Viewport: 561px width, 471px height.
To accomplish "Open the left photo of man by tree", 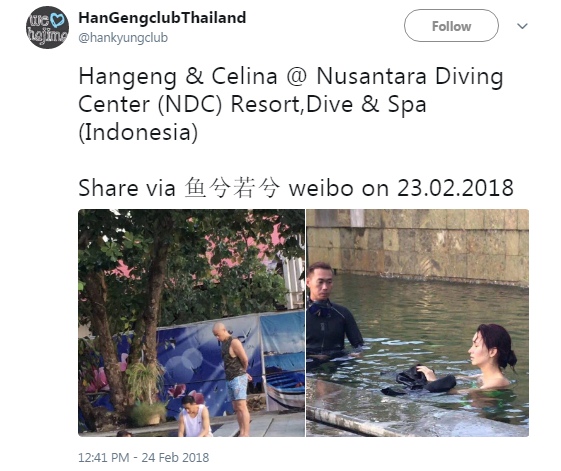I will (191, 323).
